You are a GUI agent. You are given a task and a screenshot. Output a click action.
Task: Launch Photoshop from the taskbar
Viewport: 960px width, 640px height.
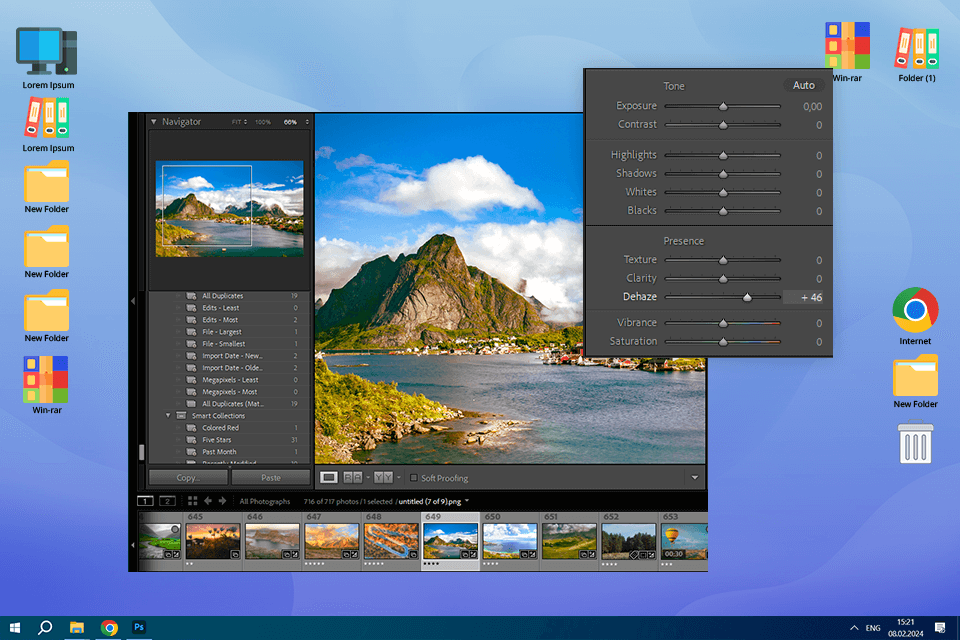click(140, 628)
